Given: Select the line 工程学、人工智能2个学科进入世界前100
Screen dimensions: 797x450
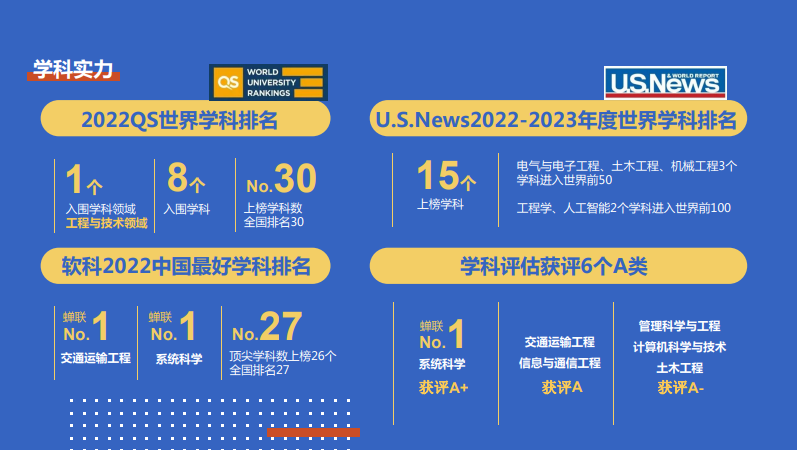Looking at the screenshot, I should pos(624,208).
